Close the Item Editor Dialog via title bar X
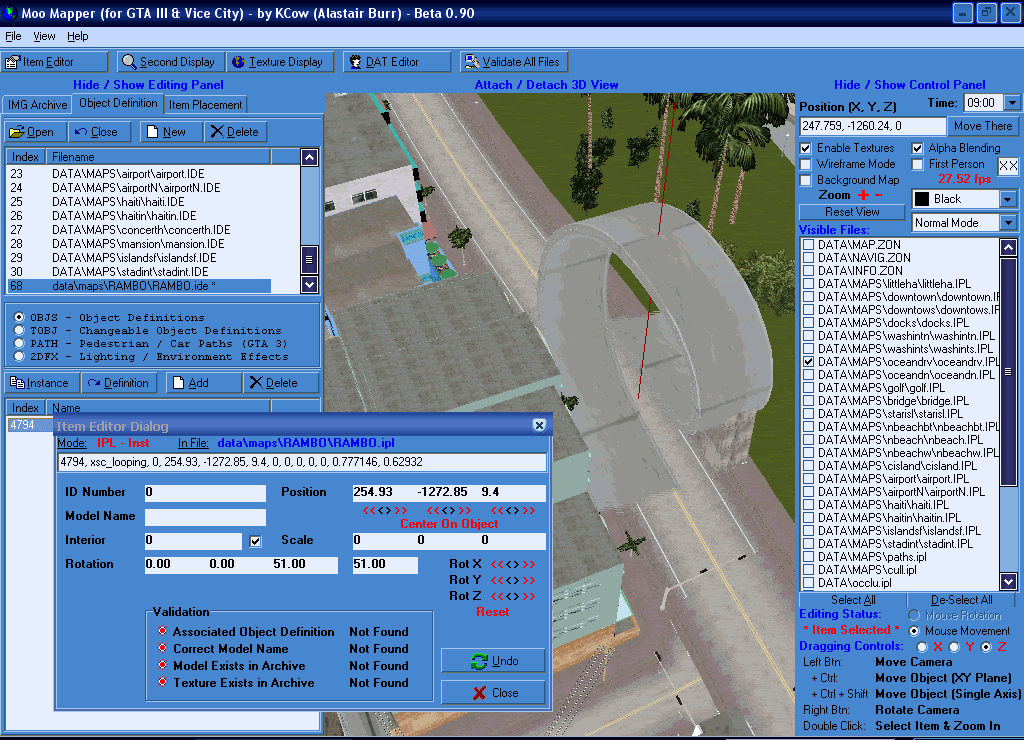The width and height of the screenshot is (1024, 740). [x=539, y=425]
